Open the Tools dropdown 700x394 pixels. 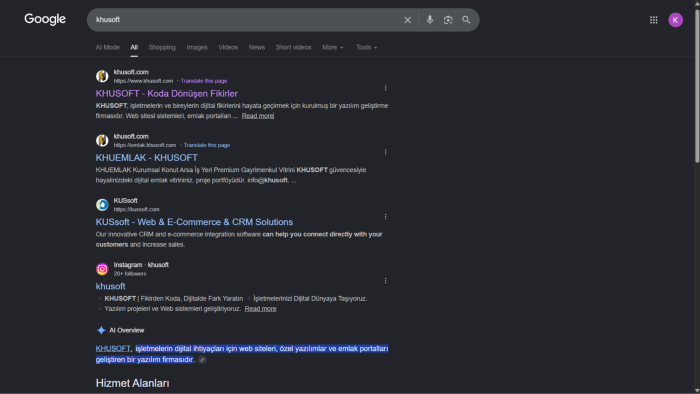[367, 47]
